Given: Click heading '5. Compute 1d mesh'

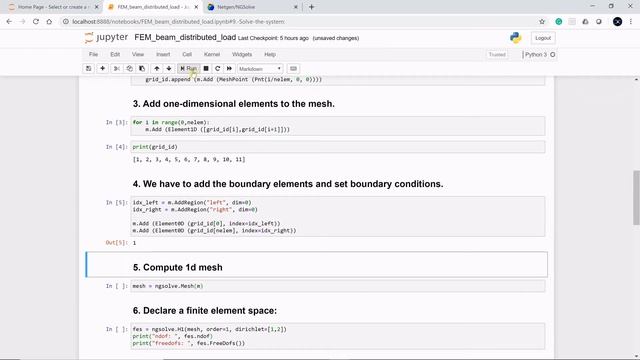Looking at the screenshot, I should (178, 267).
